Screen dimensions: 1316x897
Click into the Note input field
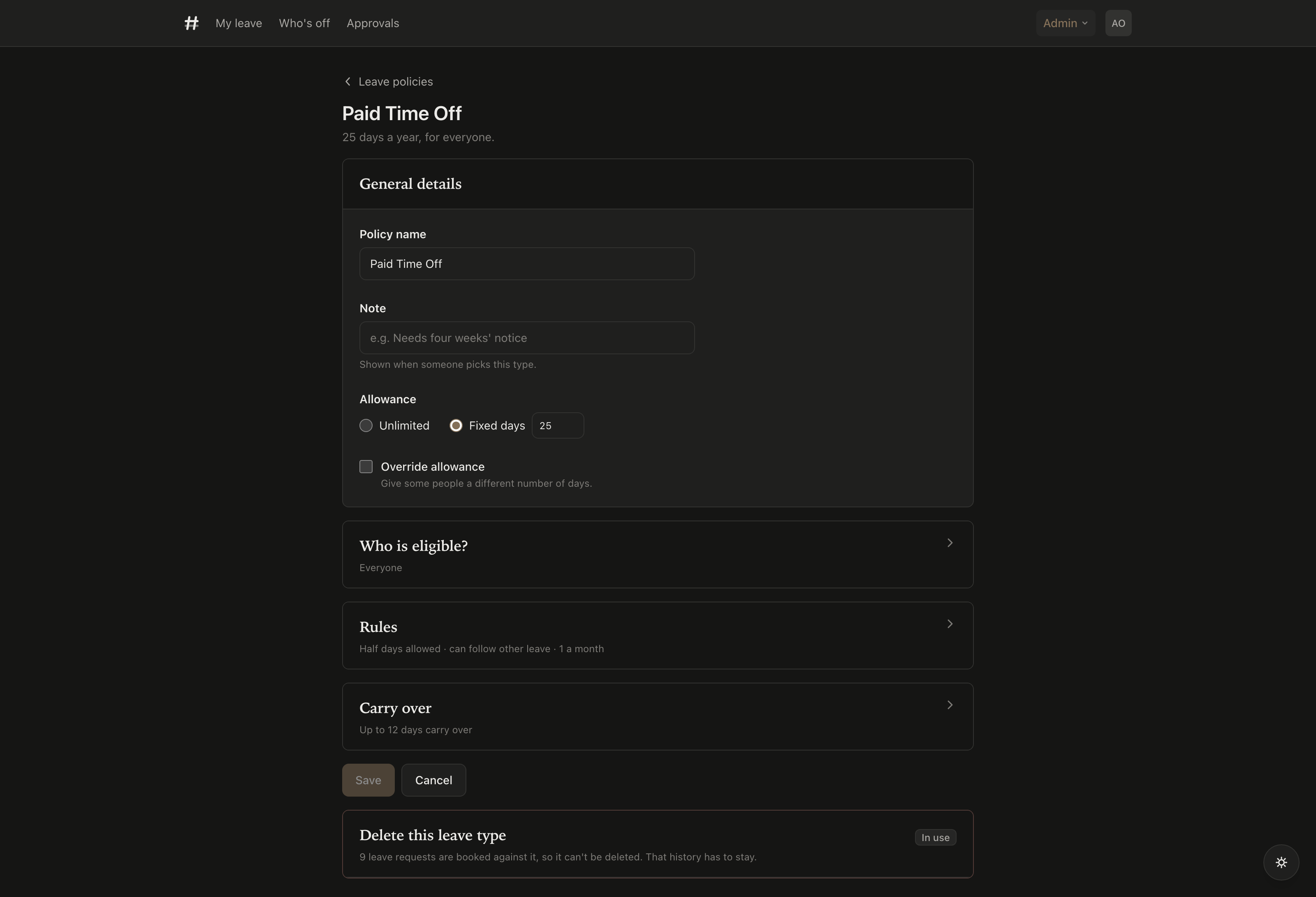point(527,338)
